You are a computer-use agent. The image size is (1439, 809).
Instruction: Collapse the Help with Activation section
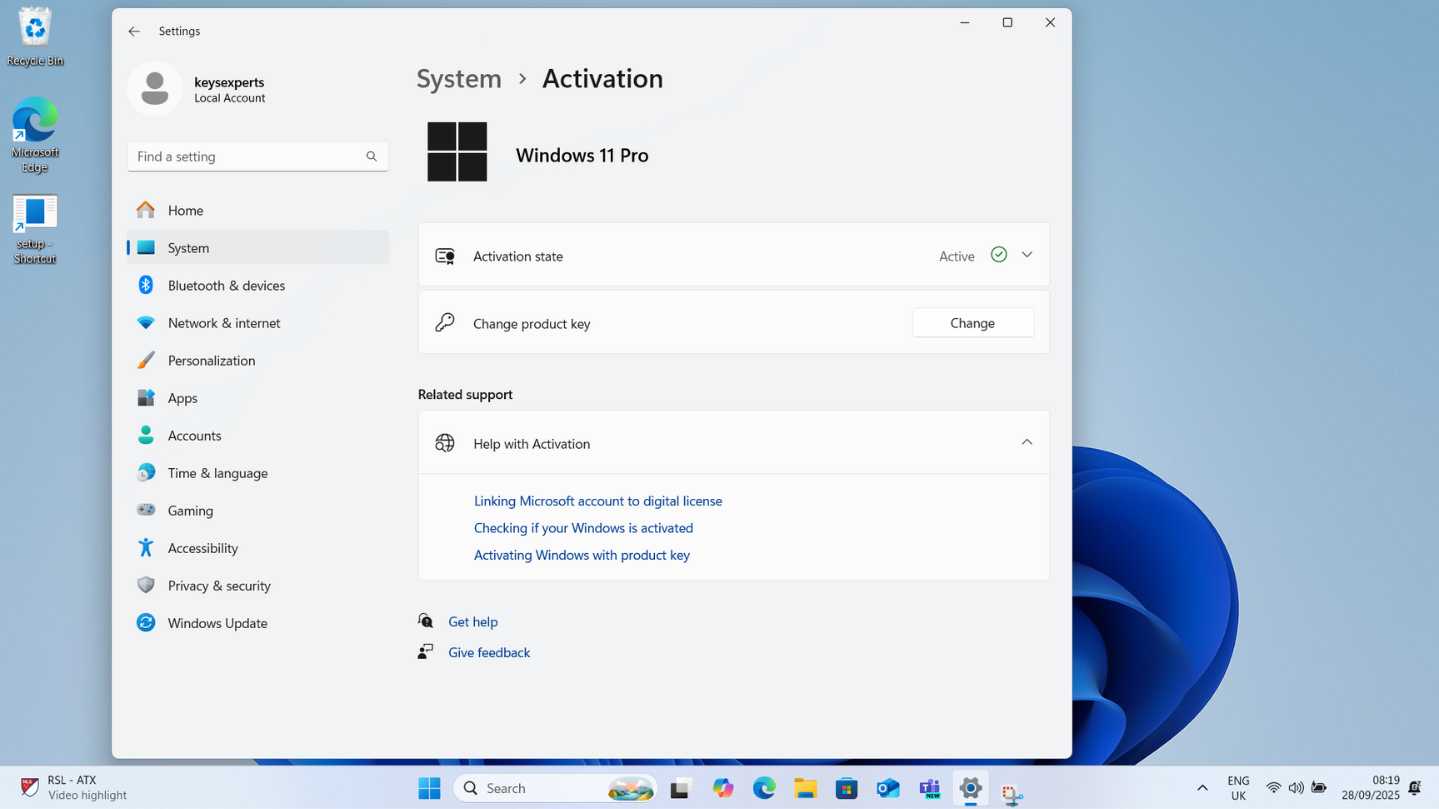click(x=1027, y=443)
